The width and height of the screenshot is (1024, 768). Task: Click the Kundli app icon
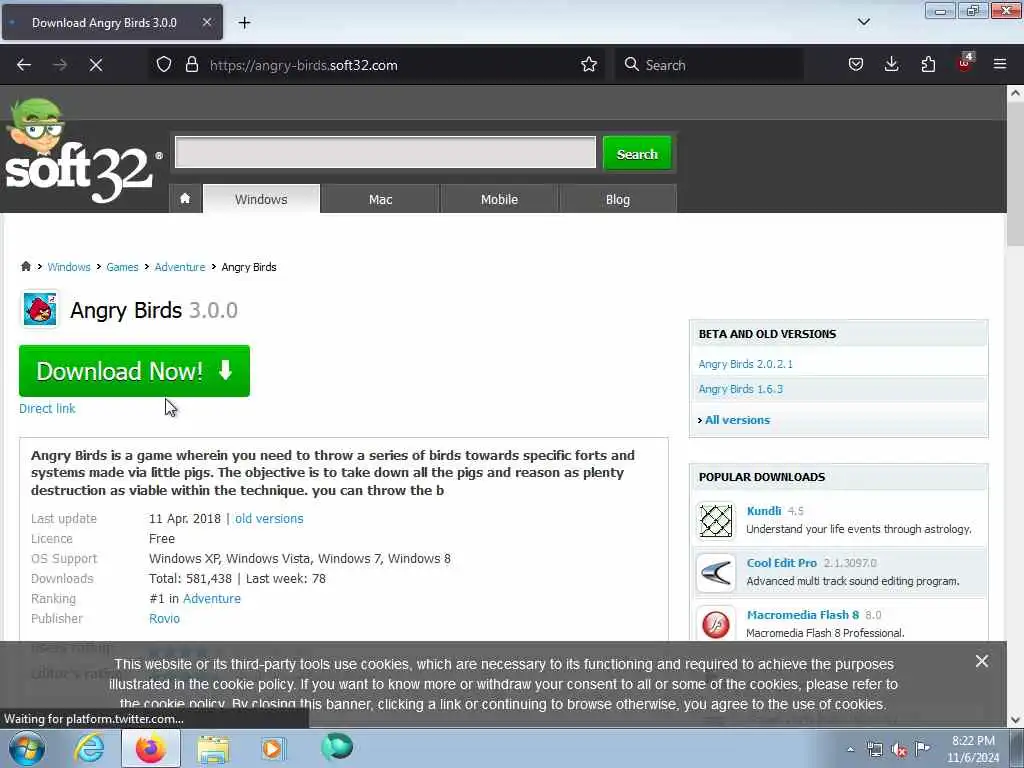(x=716, y=521)
